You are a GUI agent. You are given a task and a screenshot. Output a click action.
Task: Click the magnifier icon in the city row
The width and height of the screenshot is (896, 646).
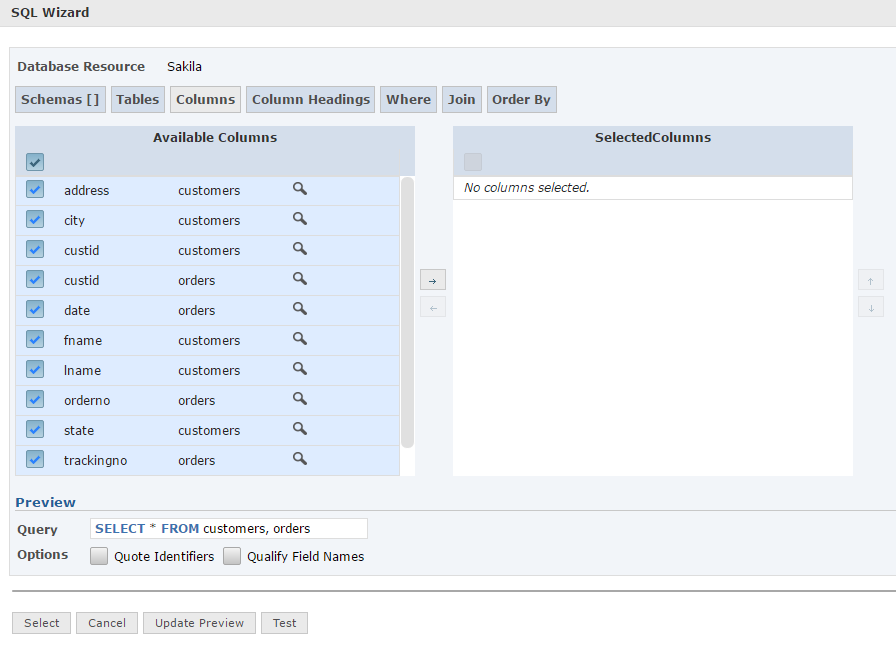[299, 219]
